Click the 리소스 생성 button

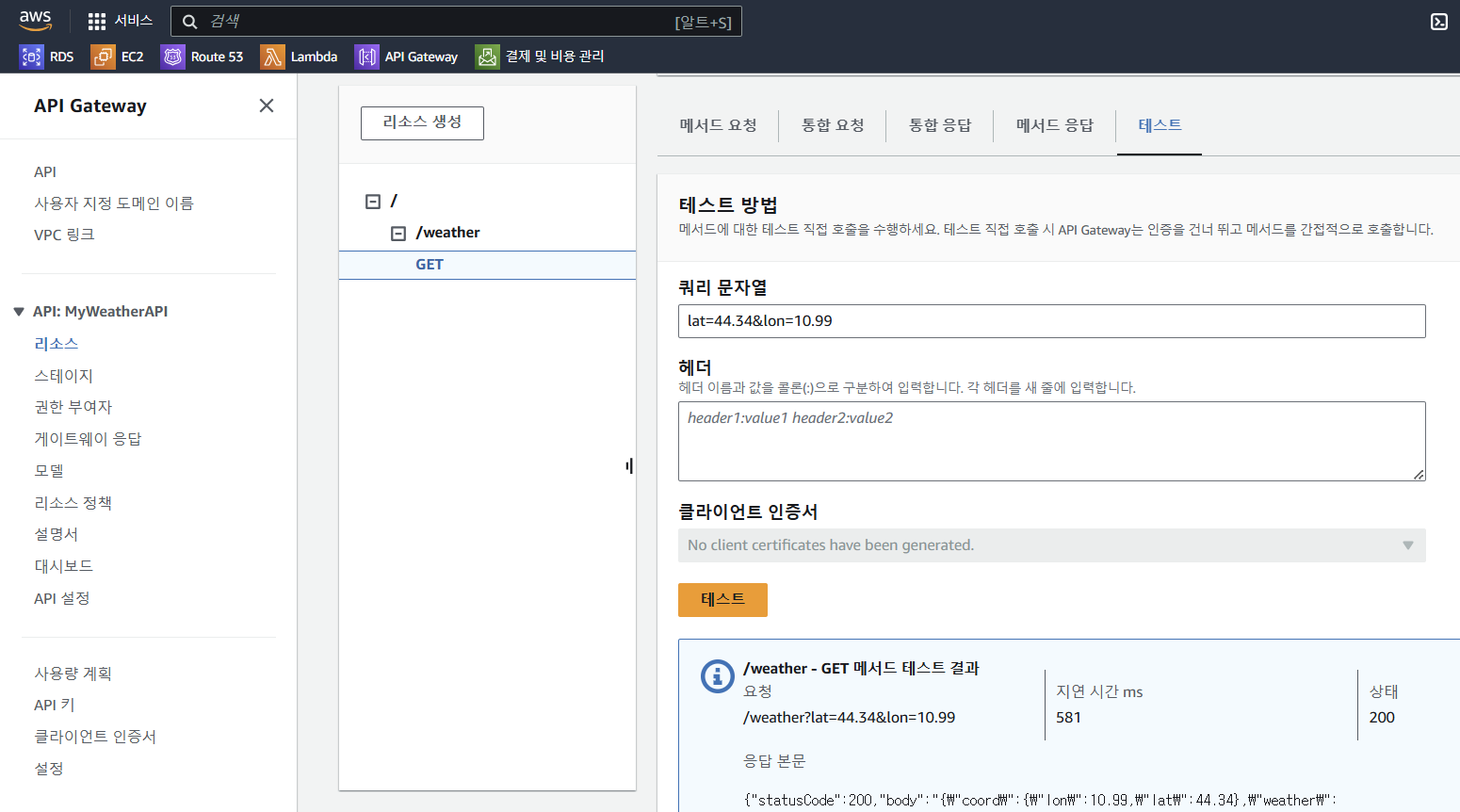coord(422,122)
